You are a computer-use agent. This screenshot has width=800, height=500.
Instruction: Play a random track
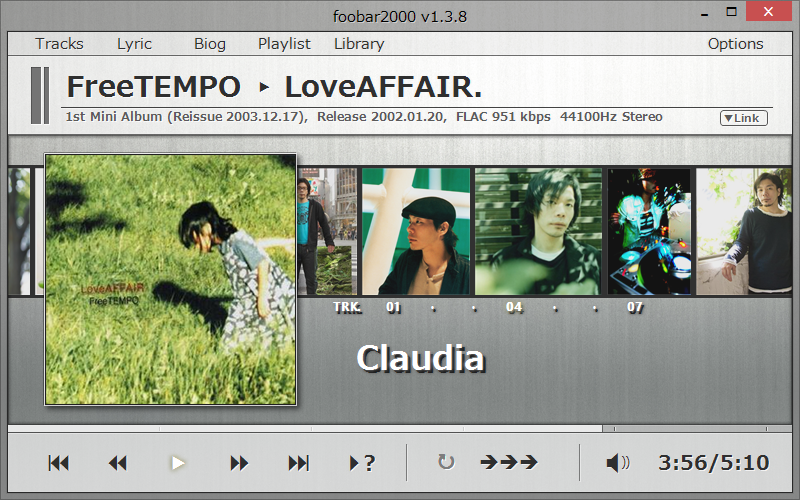[x=362, y=463]
